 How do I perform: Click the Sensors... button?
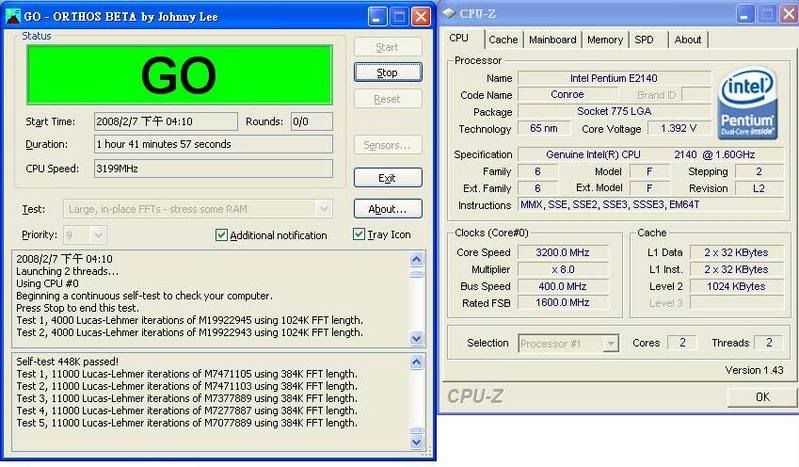pyautogui.click(x=388, y=145)
